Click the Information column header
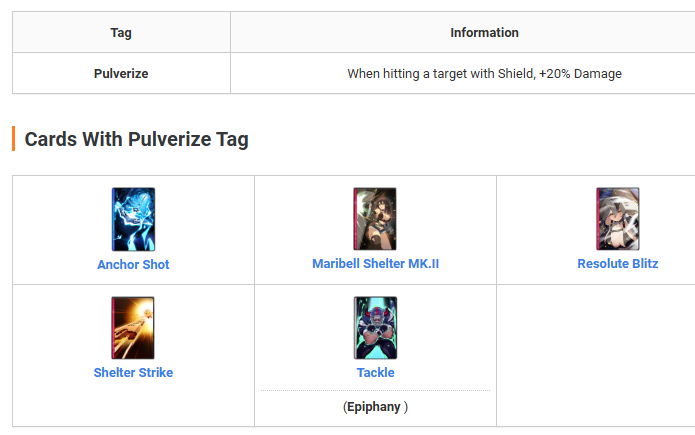This screenshot has width=695, height=435. point(484,32)
